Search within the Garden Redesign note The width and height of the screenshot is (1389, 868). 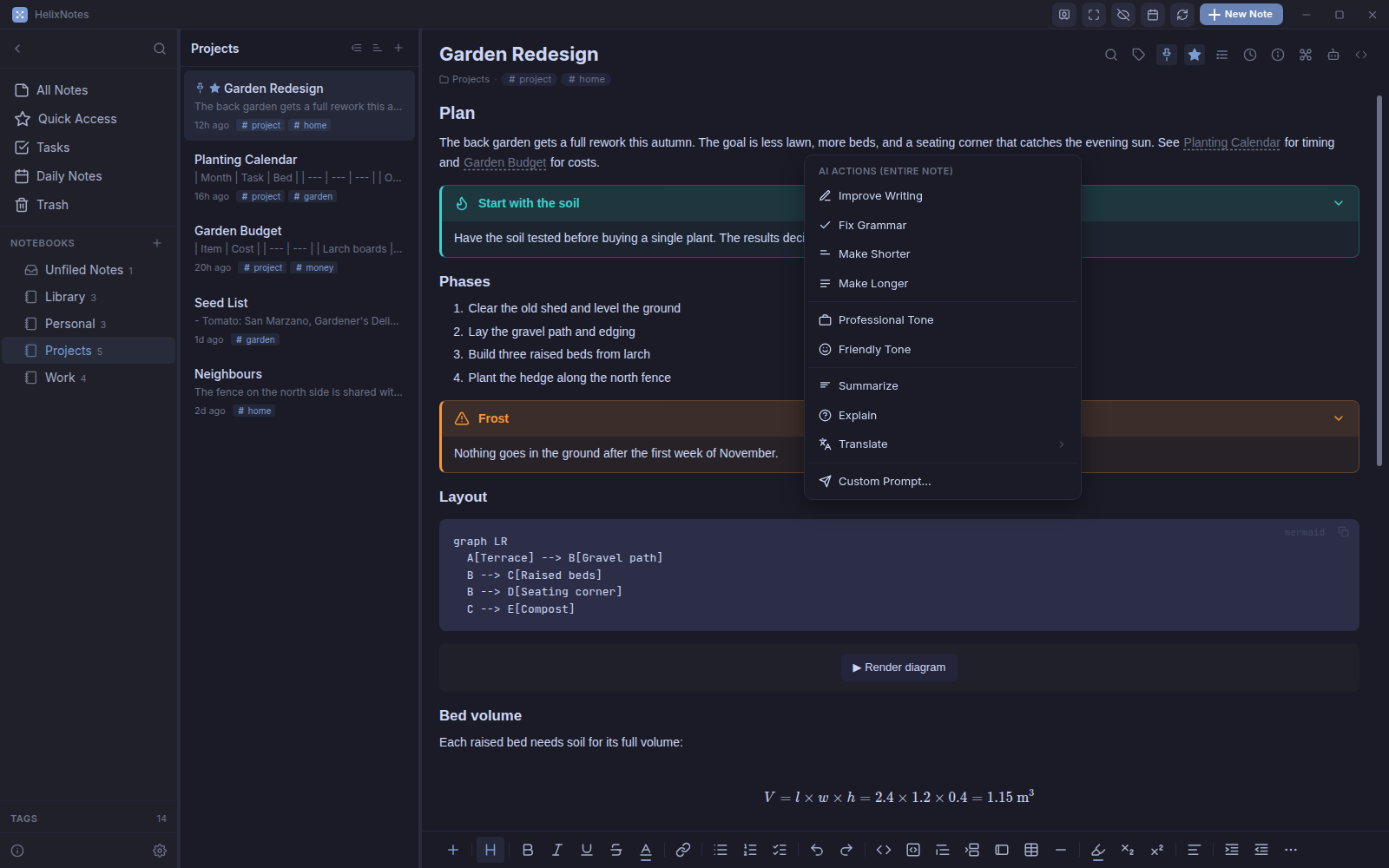[1111, 55]
